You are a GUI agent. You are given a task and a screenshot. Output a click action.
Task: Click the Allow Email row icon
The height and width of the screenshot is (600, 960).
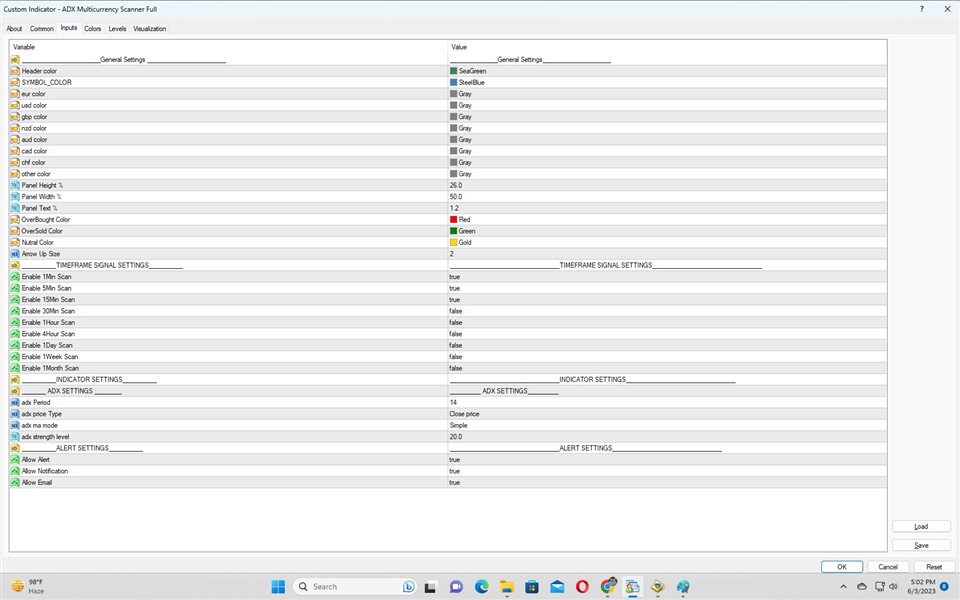pyautogui.click(x=15, y=482)
